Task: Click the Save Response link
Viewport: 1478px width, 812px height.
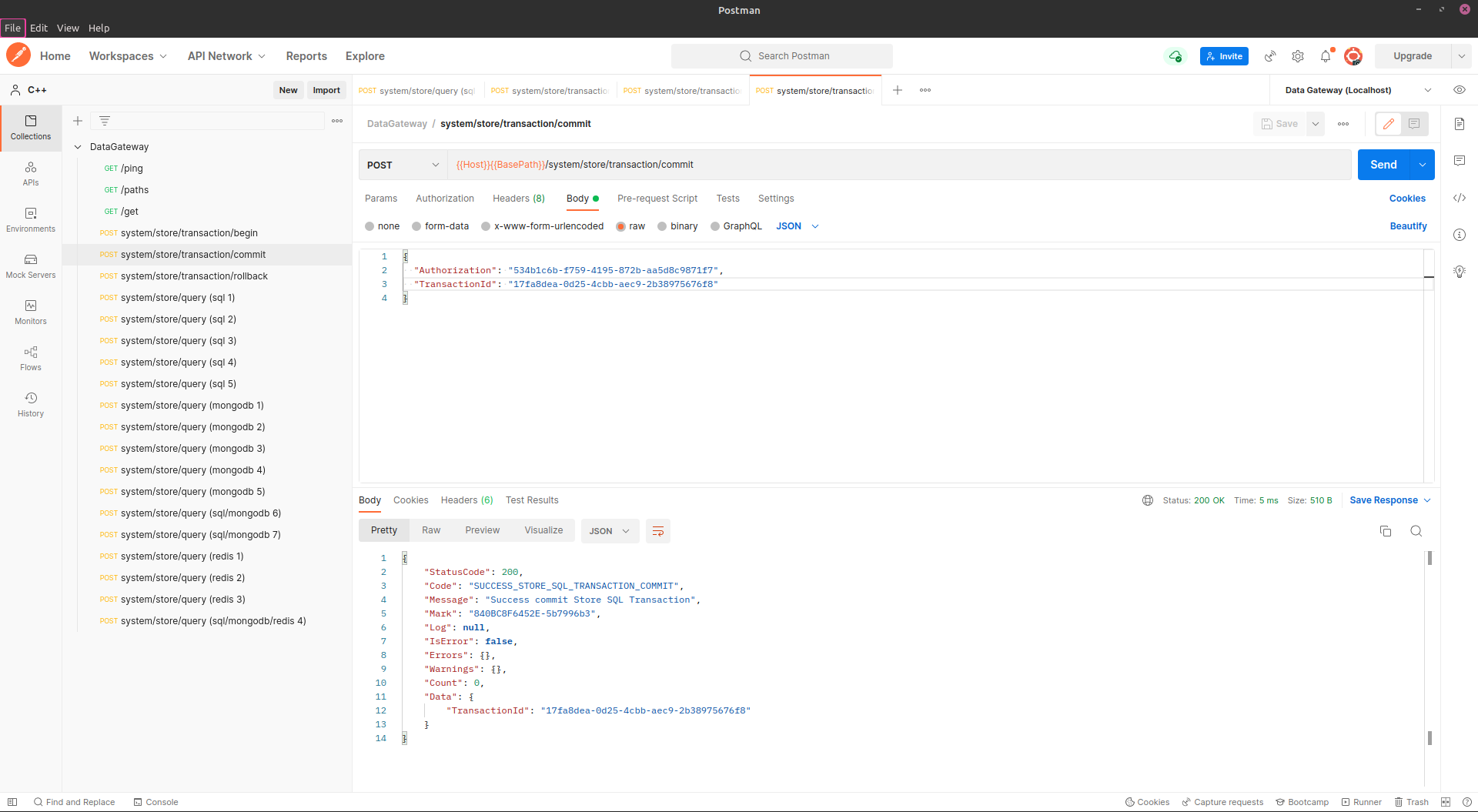Action: pos(1383,500)
